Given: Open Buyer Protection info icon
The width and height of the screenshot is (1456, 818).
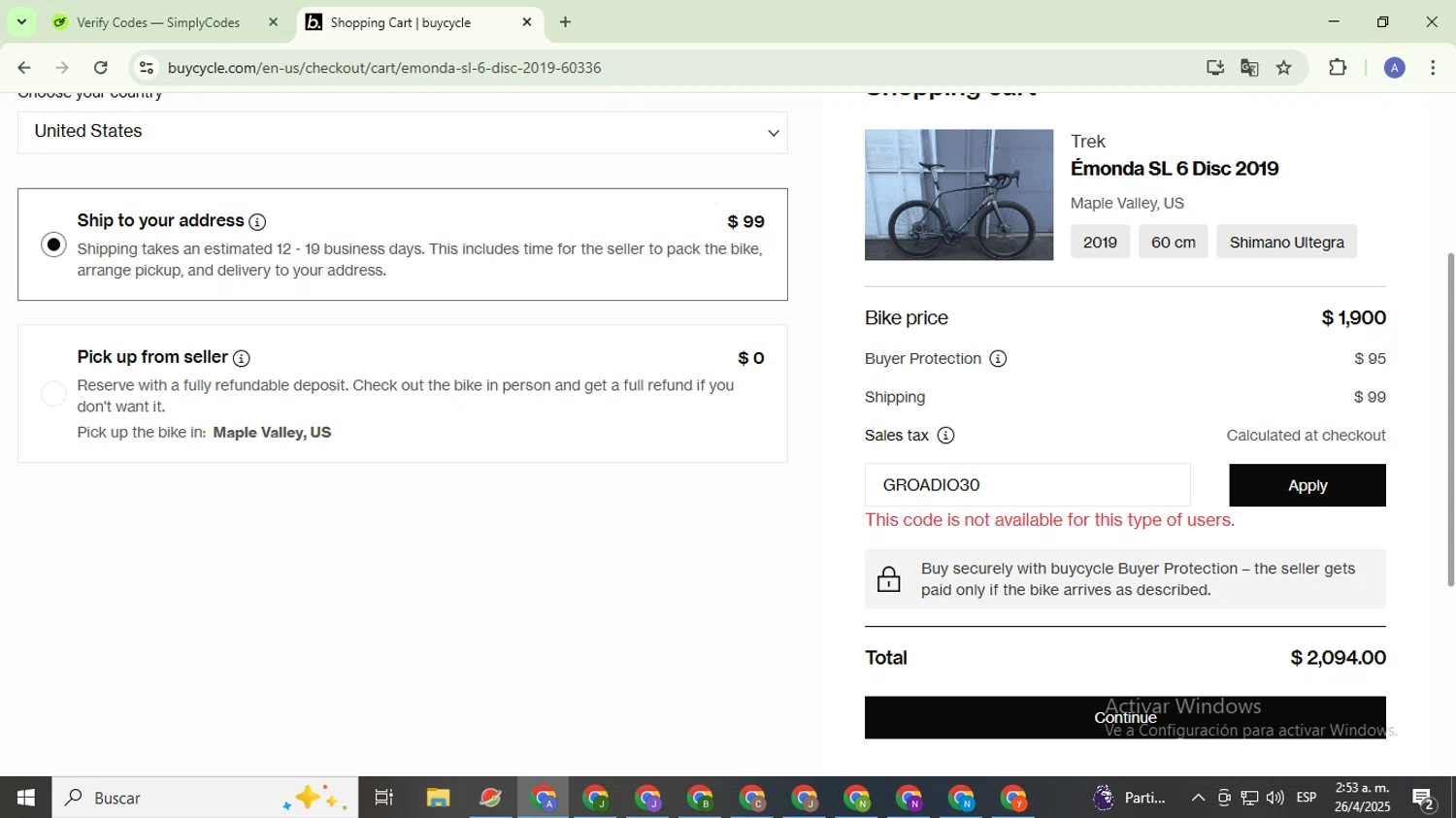Looking at the screenshot, I should click(998, 359).
